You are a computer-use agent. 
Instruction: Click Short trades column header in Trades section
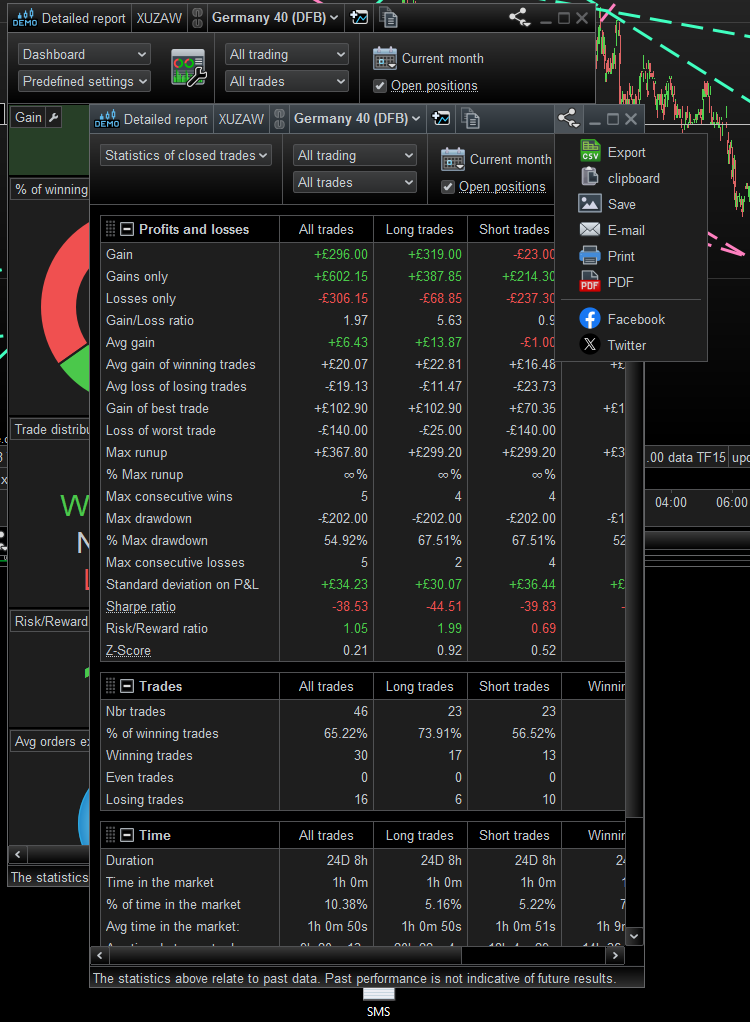(514, 686)
